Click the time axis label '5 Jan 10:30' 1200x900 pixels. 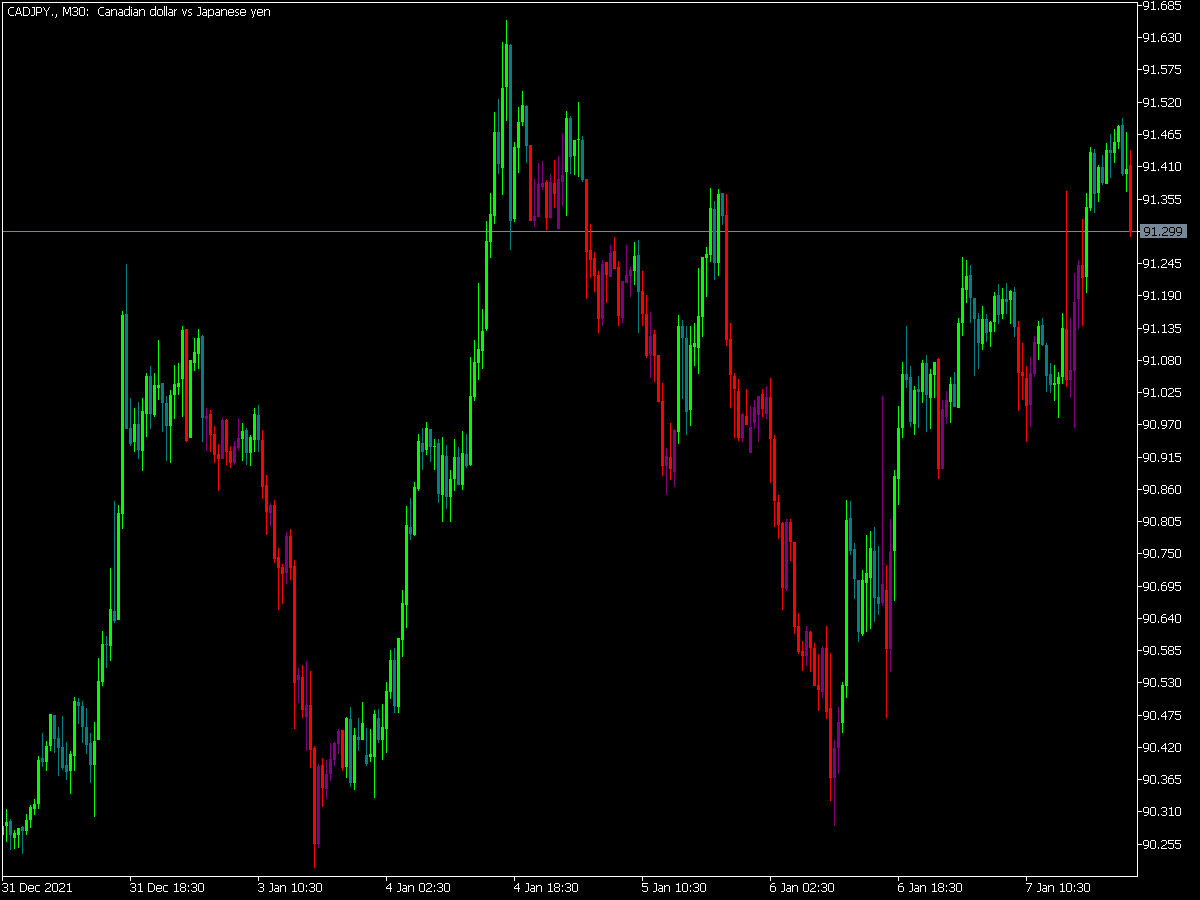[x=675, y=888]
